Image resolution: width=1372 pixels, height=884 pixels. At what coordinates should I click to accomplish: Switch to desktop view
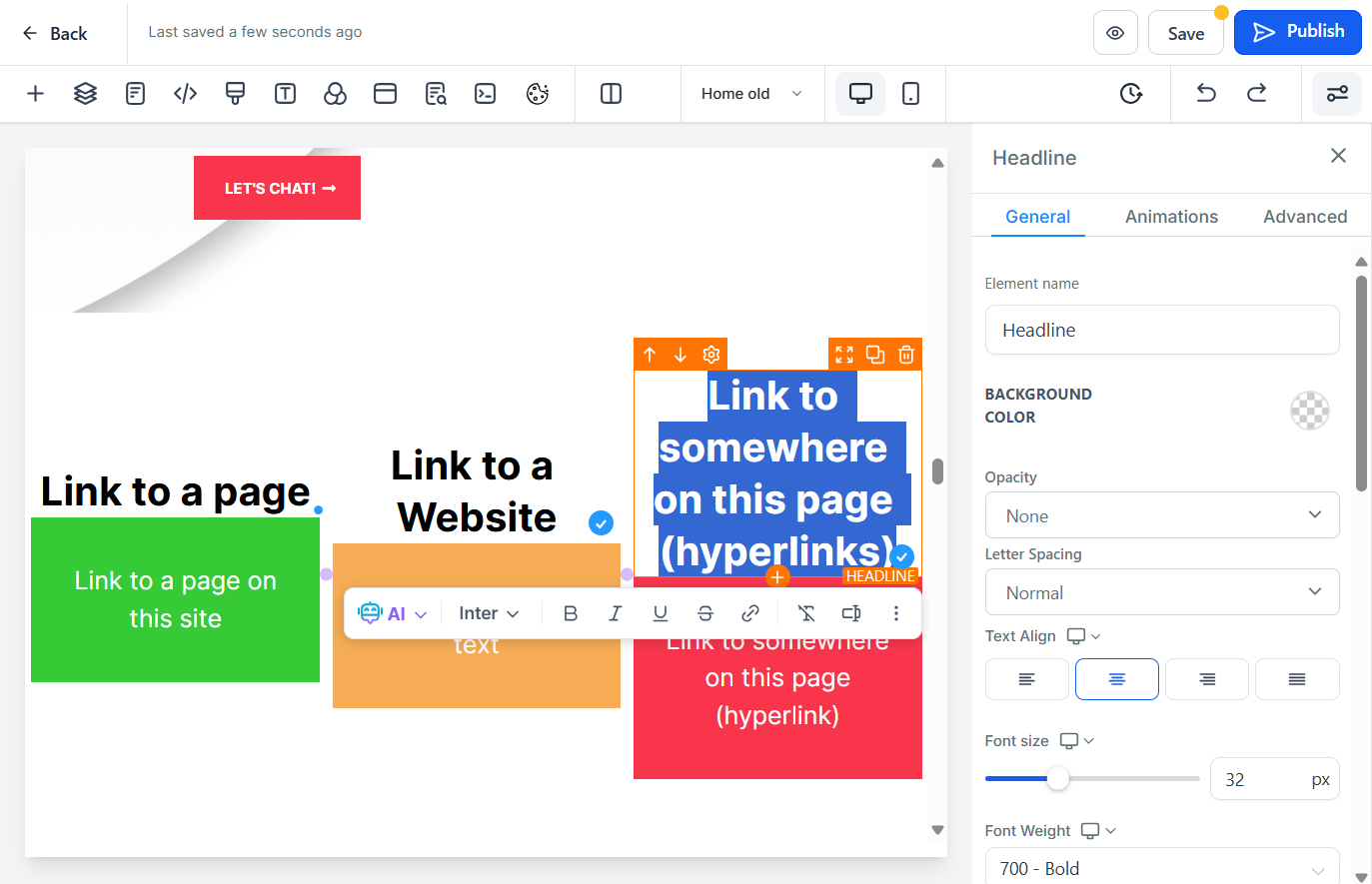click(860, 94)
